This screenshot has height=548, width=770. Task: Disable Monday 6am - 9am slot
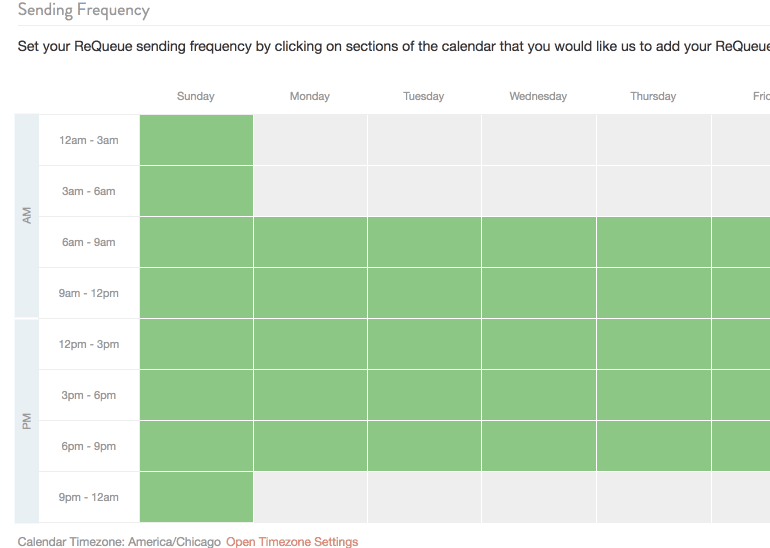tap(310, 242)
